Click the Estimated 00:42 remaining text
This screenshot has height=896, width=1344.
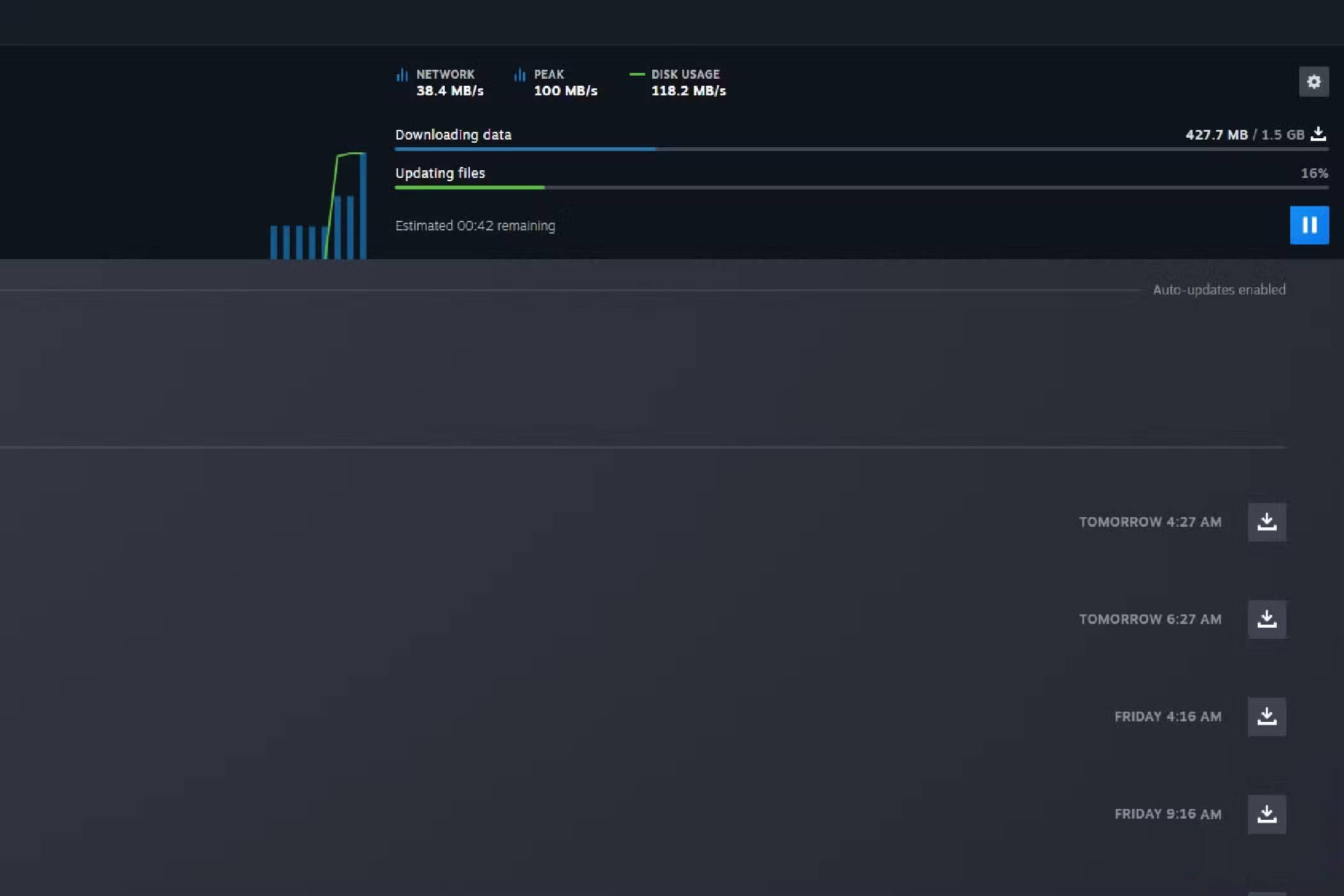point(475,226)
